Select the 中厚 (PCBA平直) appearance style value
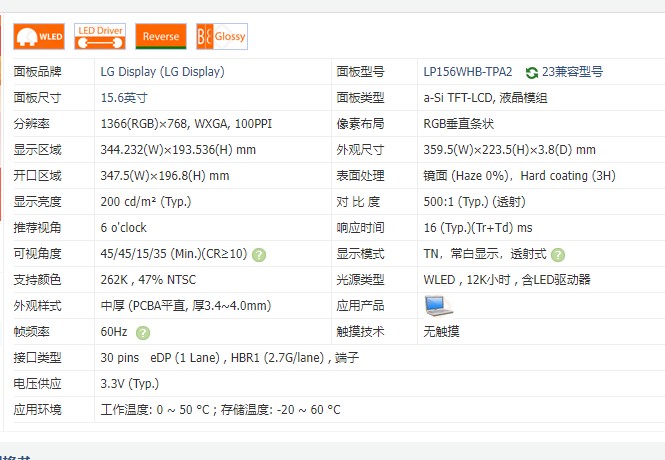 186,306
